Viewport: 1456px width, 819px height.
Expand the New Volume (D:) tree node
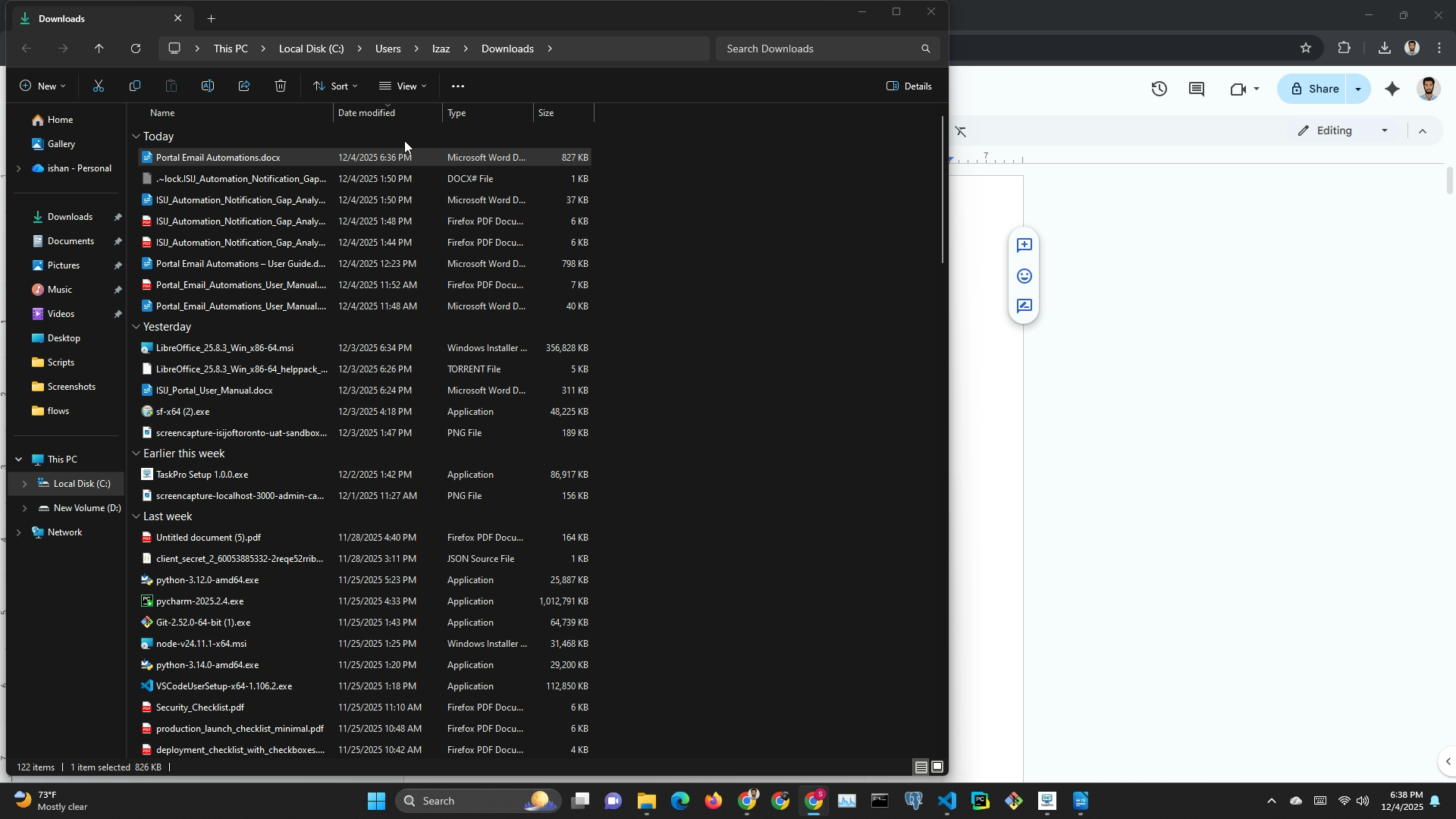click(x=24, y=508)
